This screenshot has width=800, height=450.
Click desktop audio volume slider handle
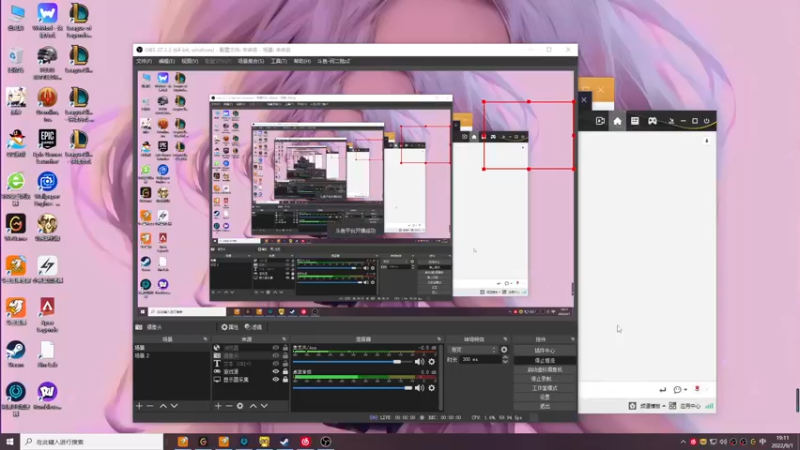pyautogui.click(x=408, y=388)
